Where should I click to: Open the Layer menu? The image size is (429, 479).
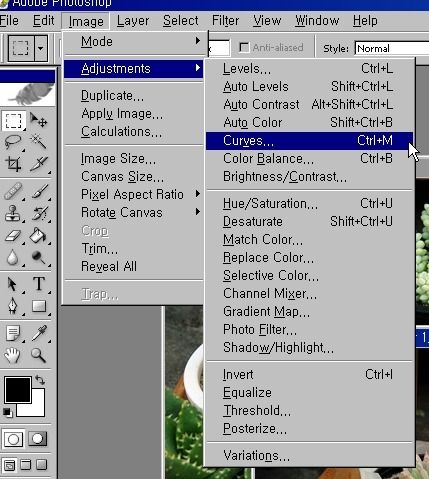133,21
